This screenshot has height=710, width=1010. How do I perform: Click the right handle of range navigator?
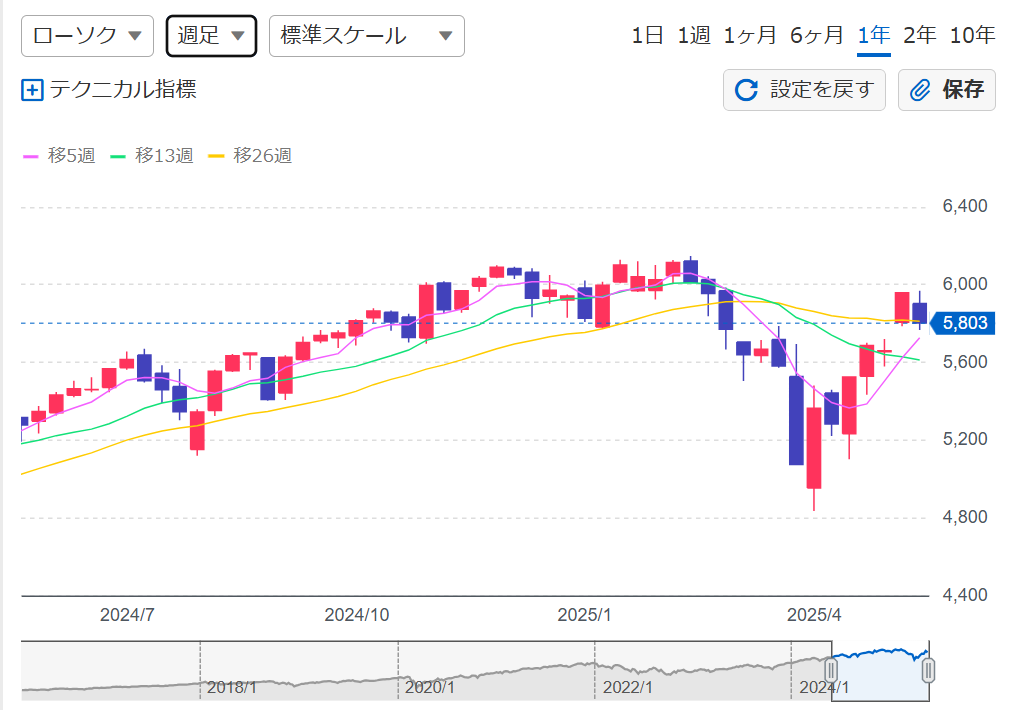928,670
